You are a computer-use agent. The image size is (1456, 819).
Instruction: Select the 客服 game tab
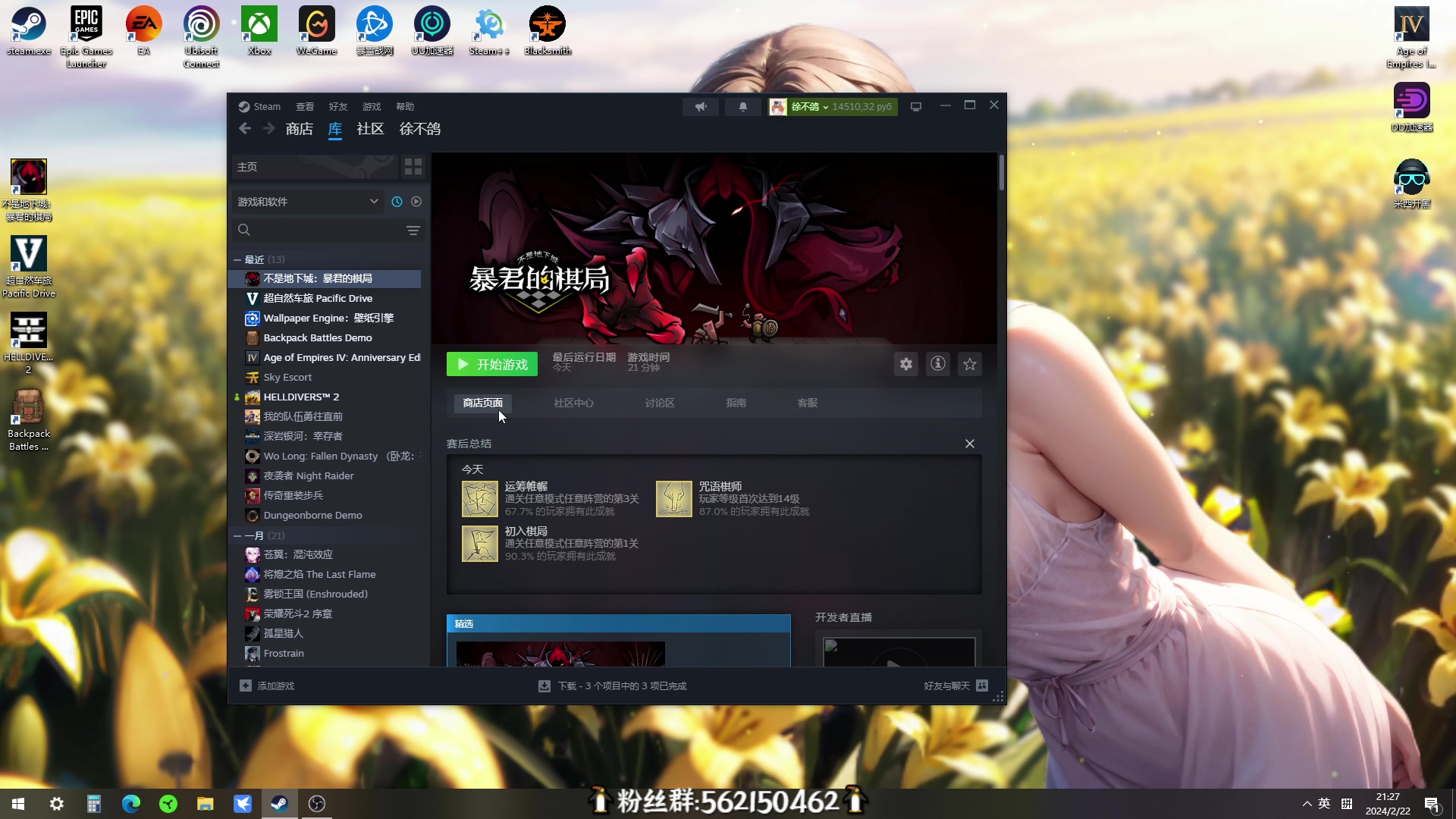point(808,403)
